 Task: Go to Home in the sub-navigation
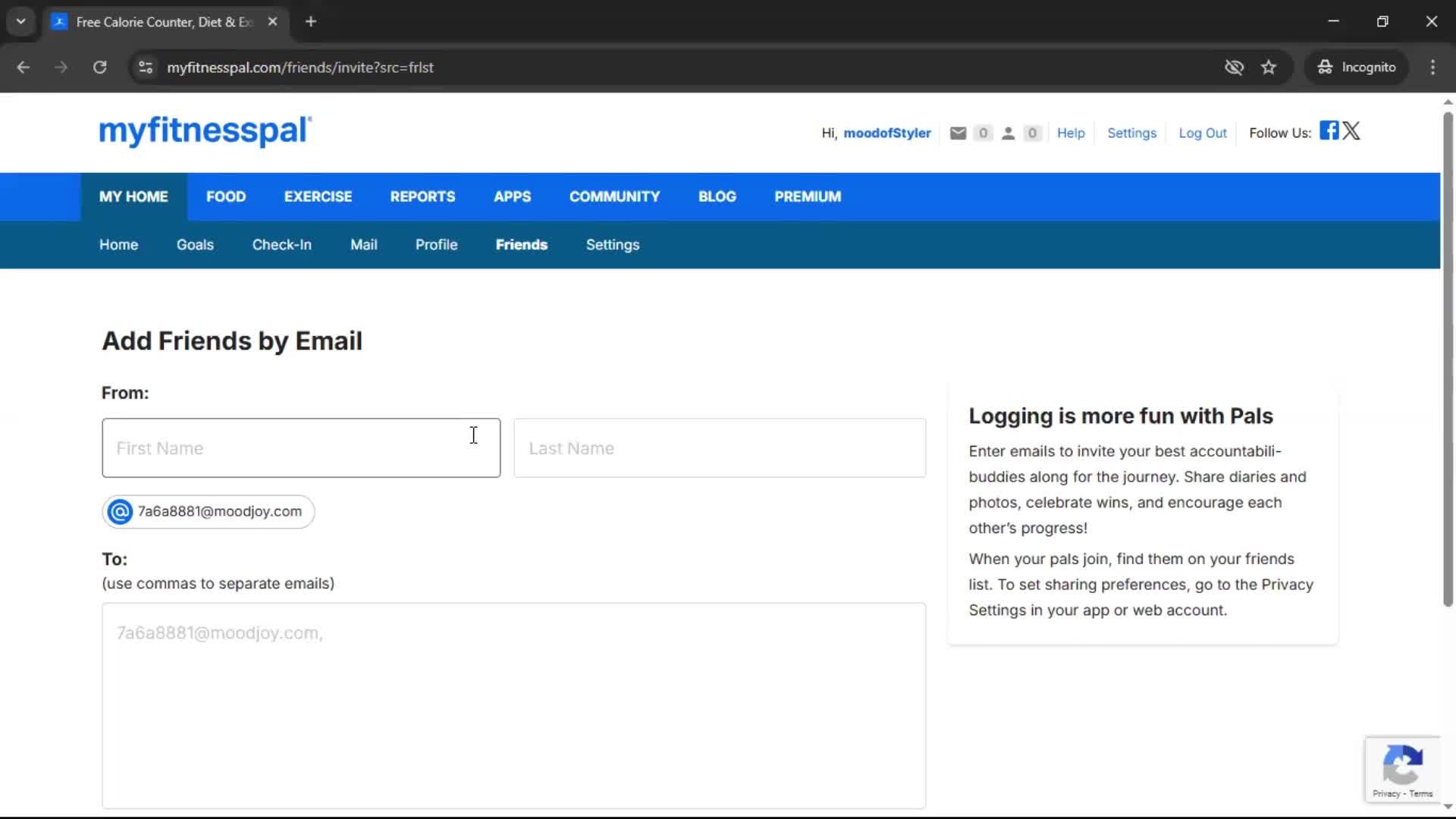click(118, 245)
